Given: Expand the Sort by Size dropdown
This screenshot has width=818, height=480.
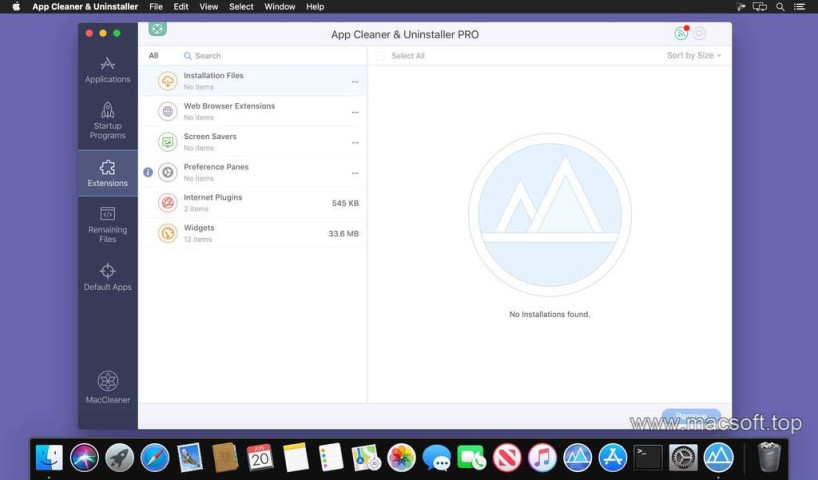Looking at the screenshot, I should (x=693, y=56).
